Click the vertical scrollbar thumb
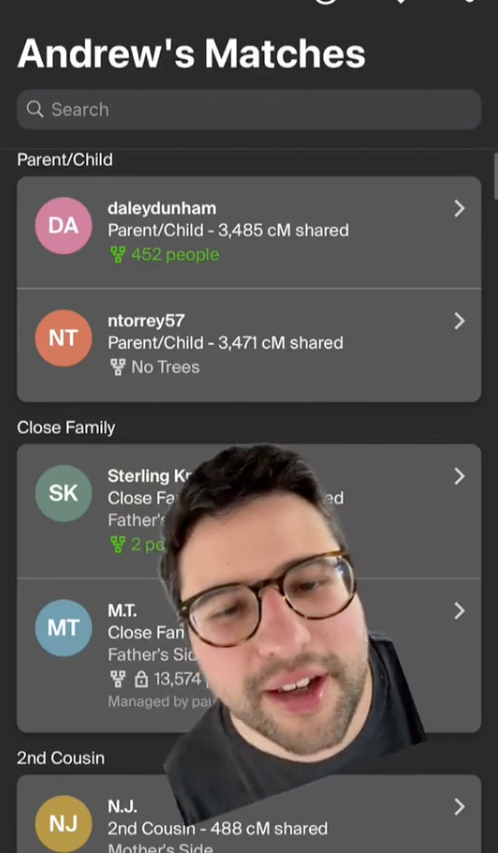 pyautogui.click(x=495, y=175)
